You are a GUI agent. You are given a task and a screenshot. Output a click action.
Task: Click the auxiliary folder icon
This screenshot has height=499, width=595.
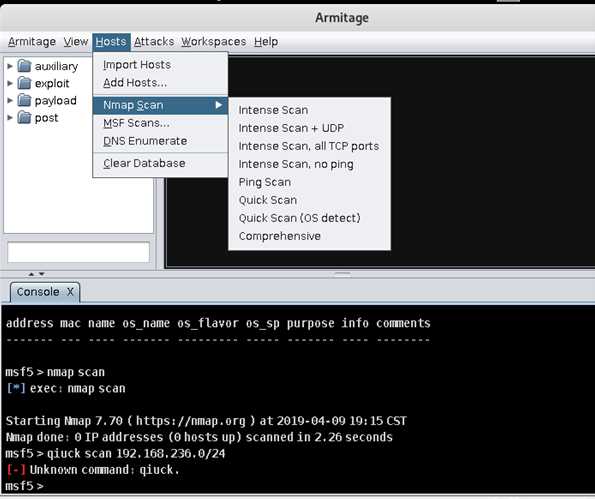click(x=24, y=66)
